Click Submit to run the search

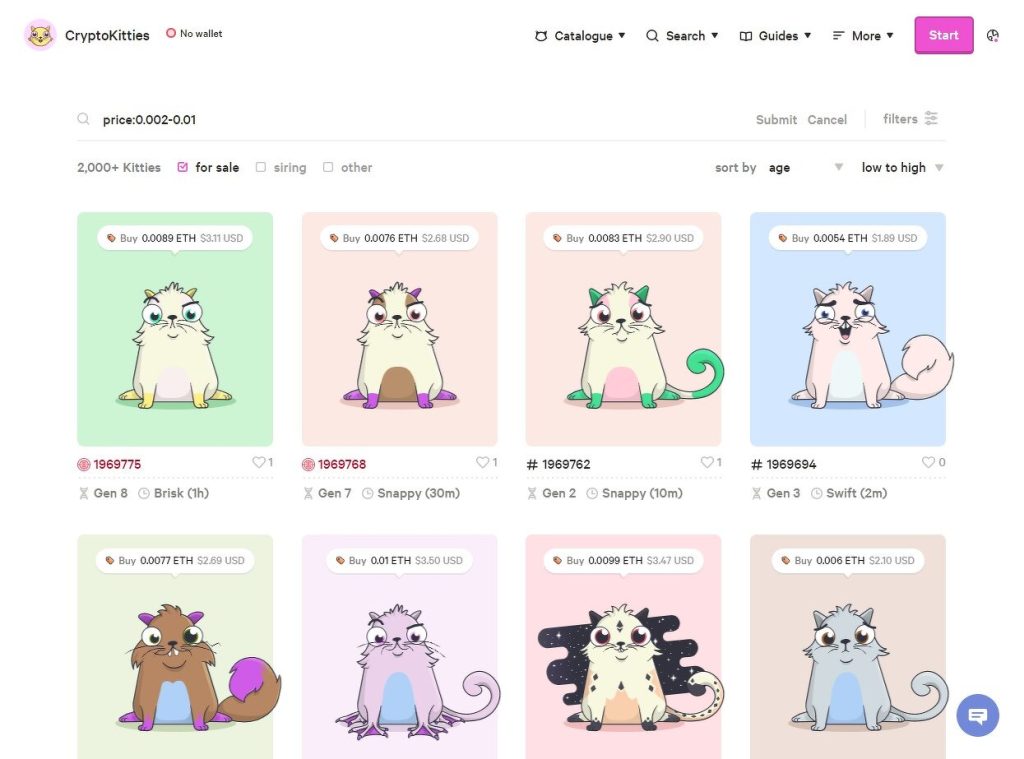click(x=776, y=120)
